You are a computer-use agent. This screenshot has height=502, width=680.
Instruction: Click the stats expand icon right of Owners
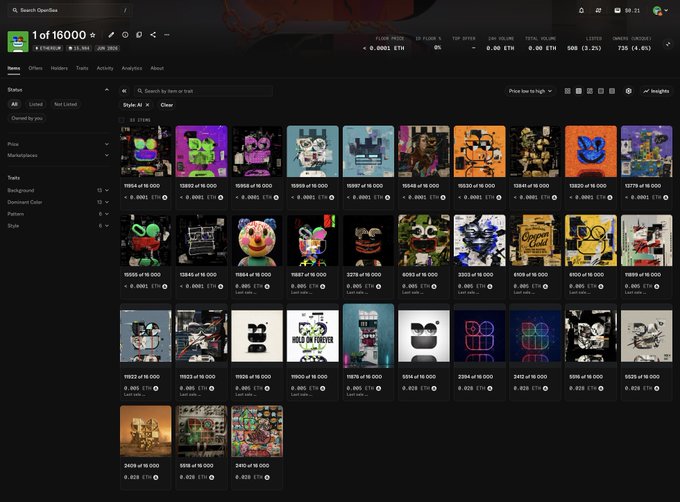668,44
